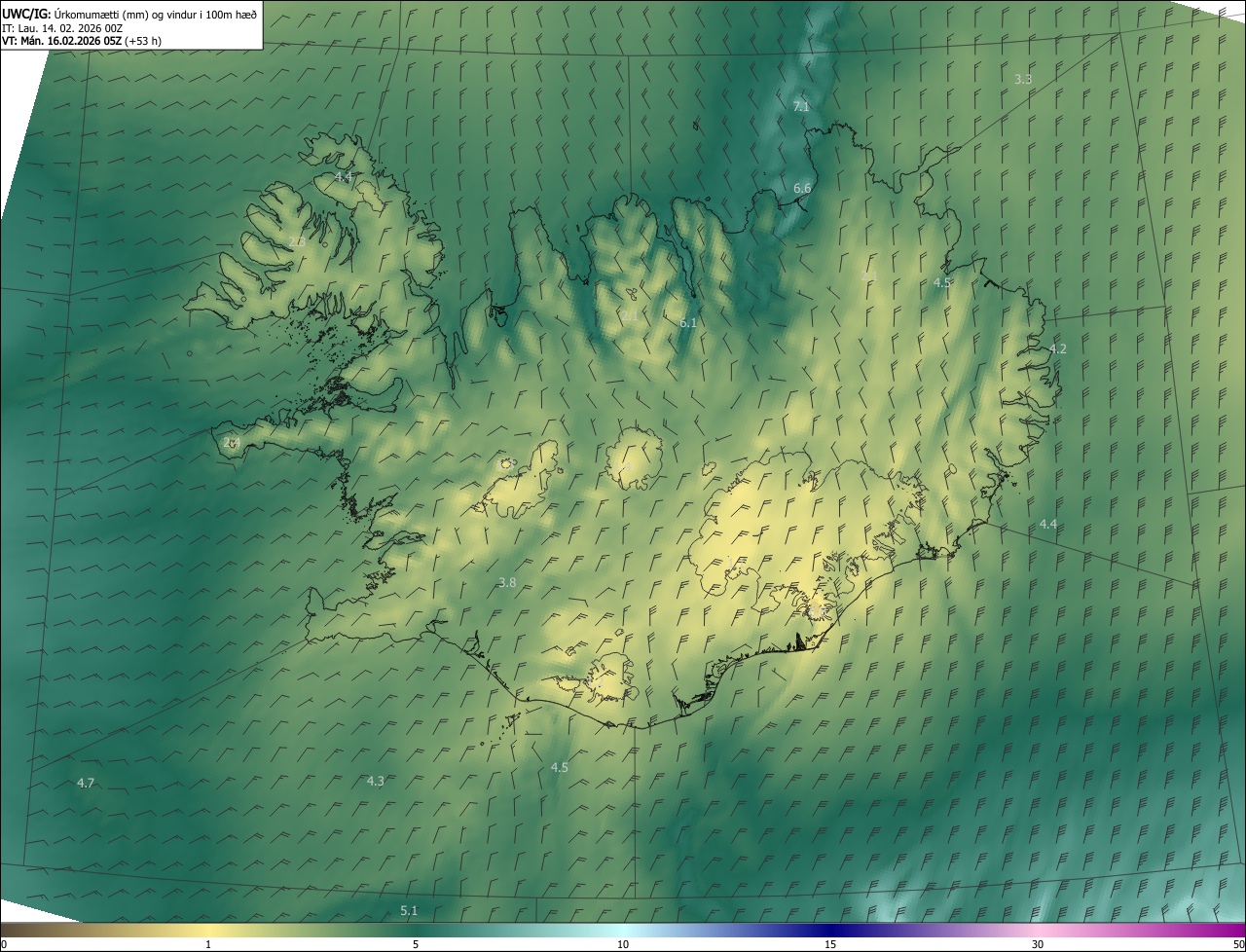Click the dark navy segment of the color bar
The height and width of the screenshot is (952, 1246).
point(830,930)
